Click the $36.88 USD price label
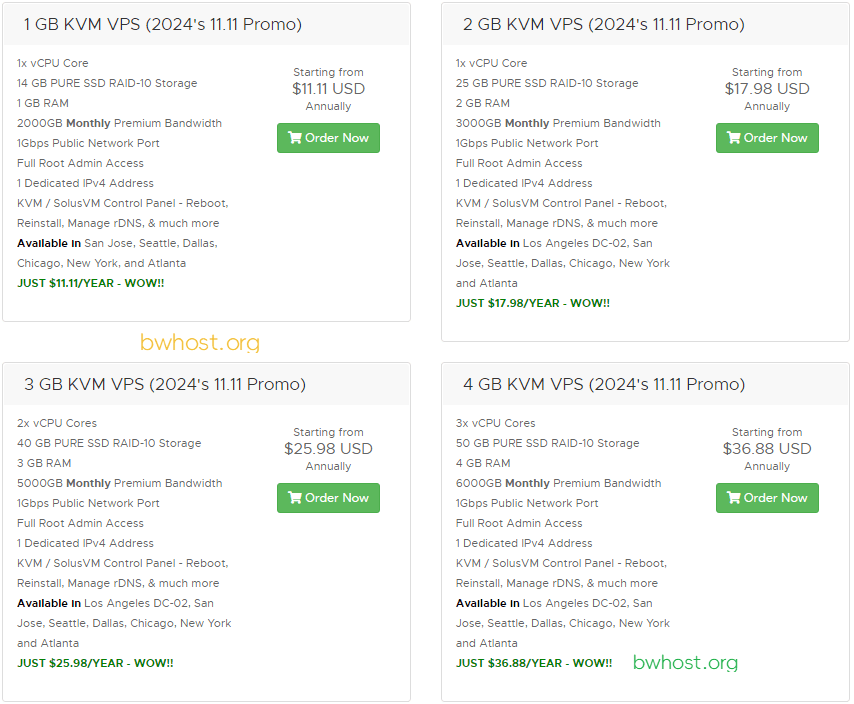 pos(767,449)
